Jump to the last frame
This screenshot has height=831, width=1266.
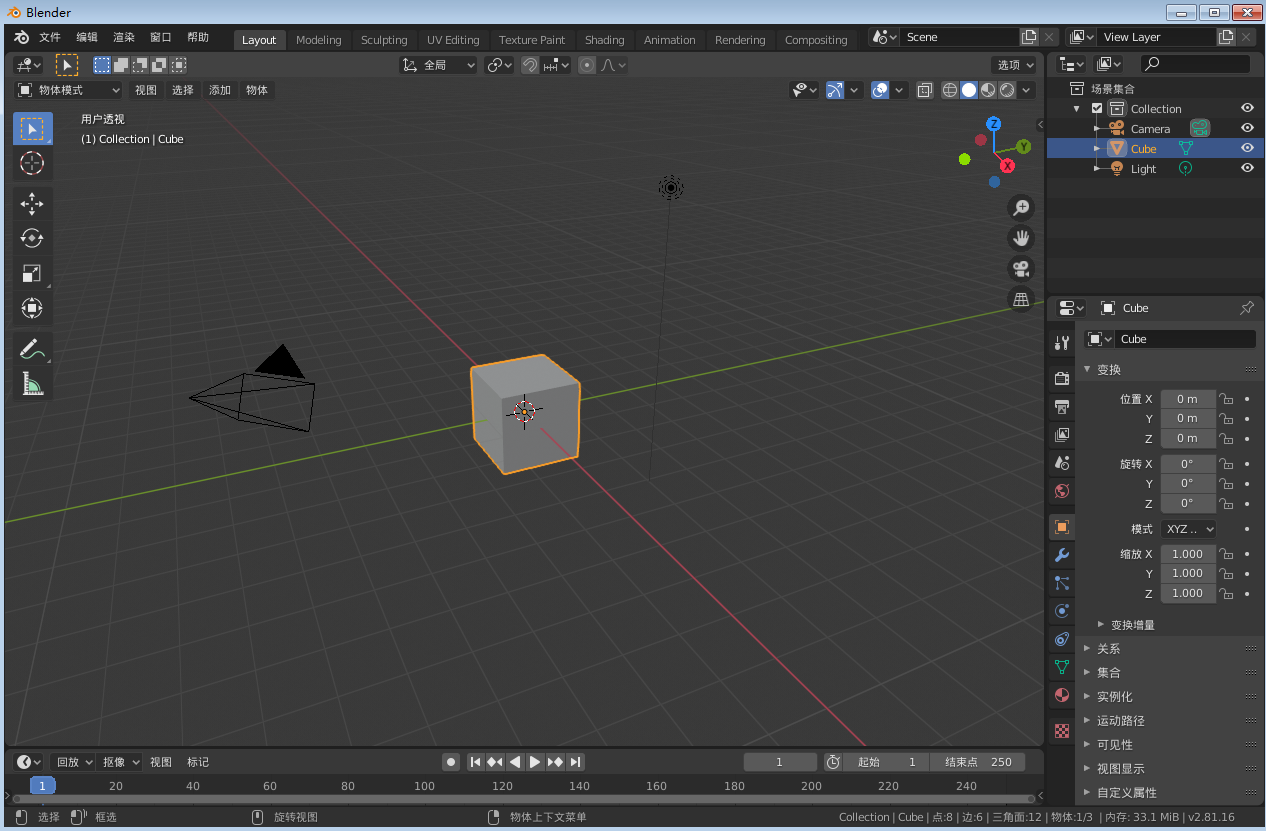575,762
